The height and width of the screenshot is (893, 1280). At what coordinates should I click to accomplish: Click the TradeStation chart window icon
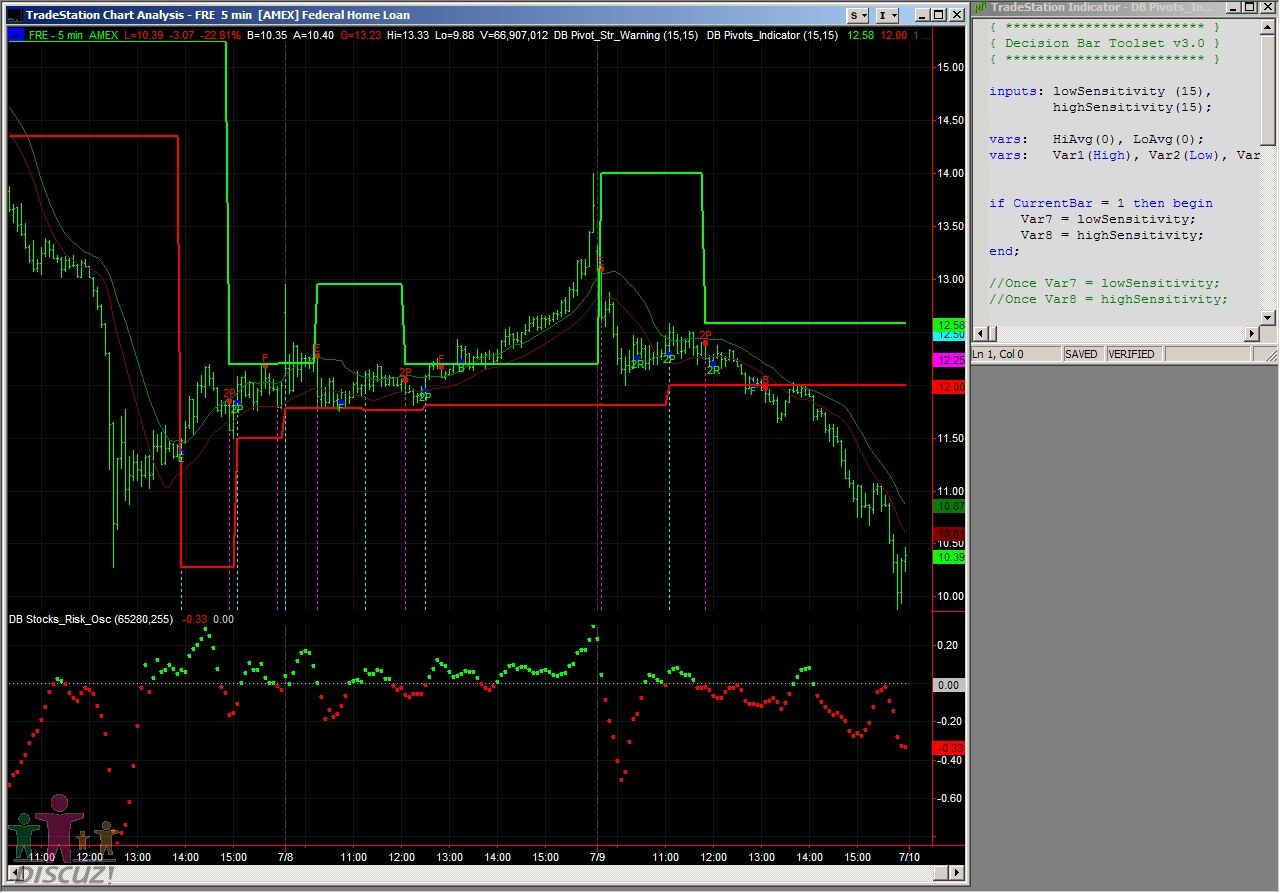[x=13, y=15]
